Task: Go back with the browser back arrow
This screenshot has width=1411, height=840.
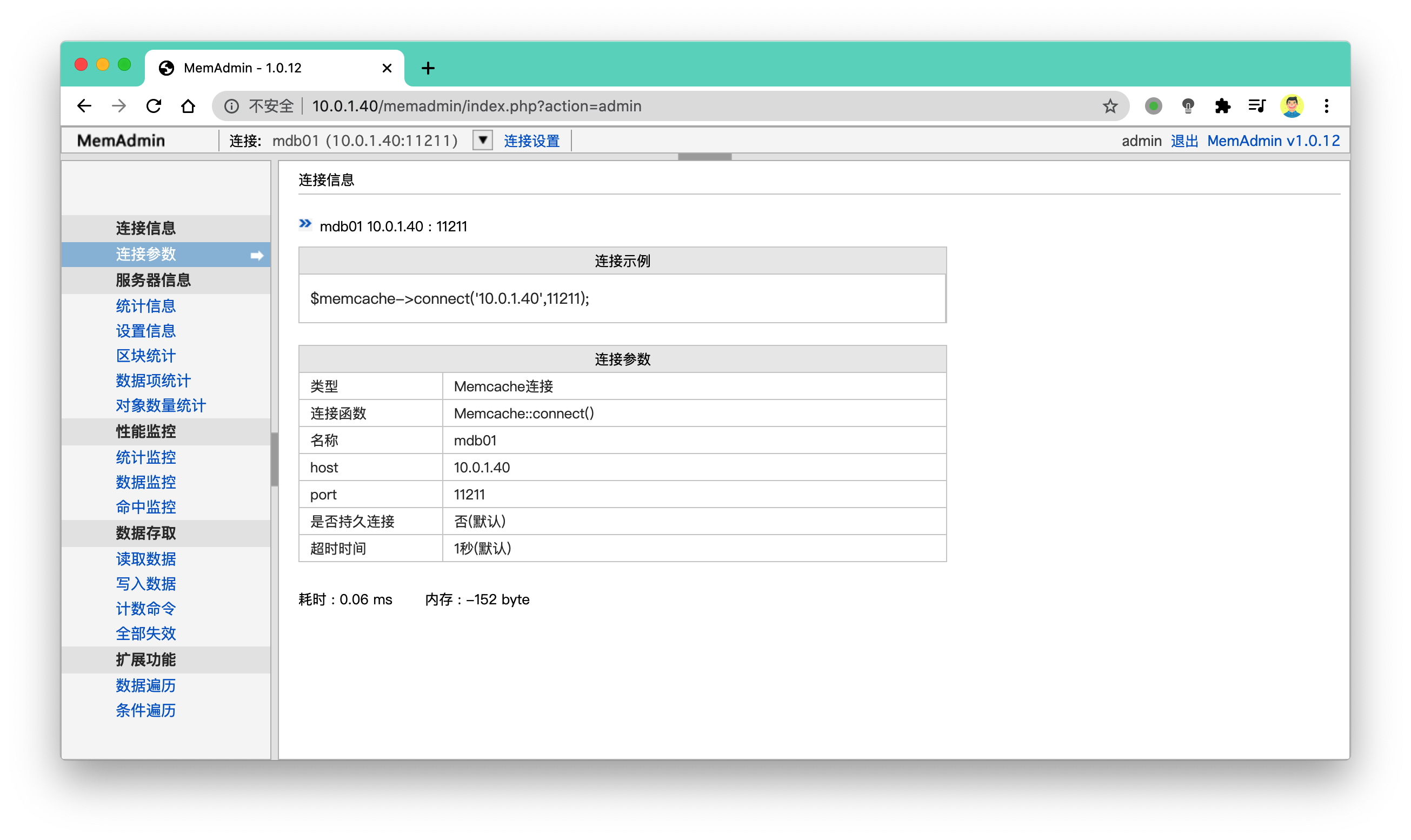Action: pyautogui.click(x=84, y=106)
